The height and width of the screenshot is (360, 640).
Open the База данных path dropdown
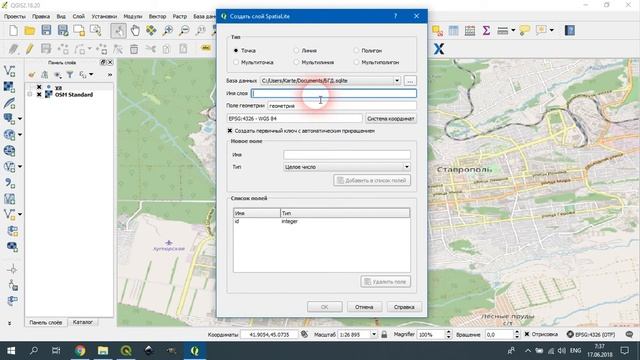397,81
